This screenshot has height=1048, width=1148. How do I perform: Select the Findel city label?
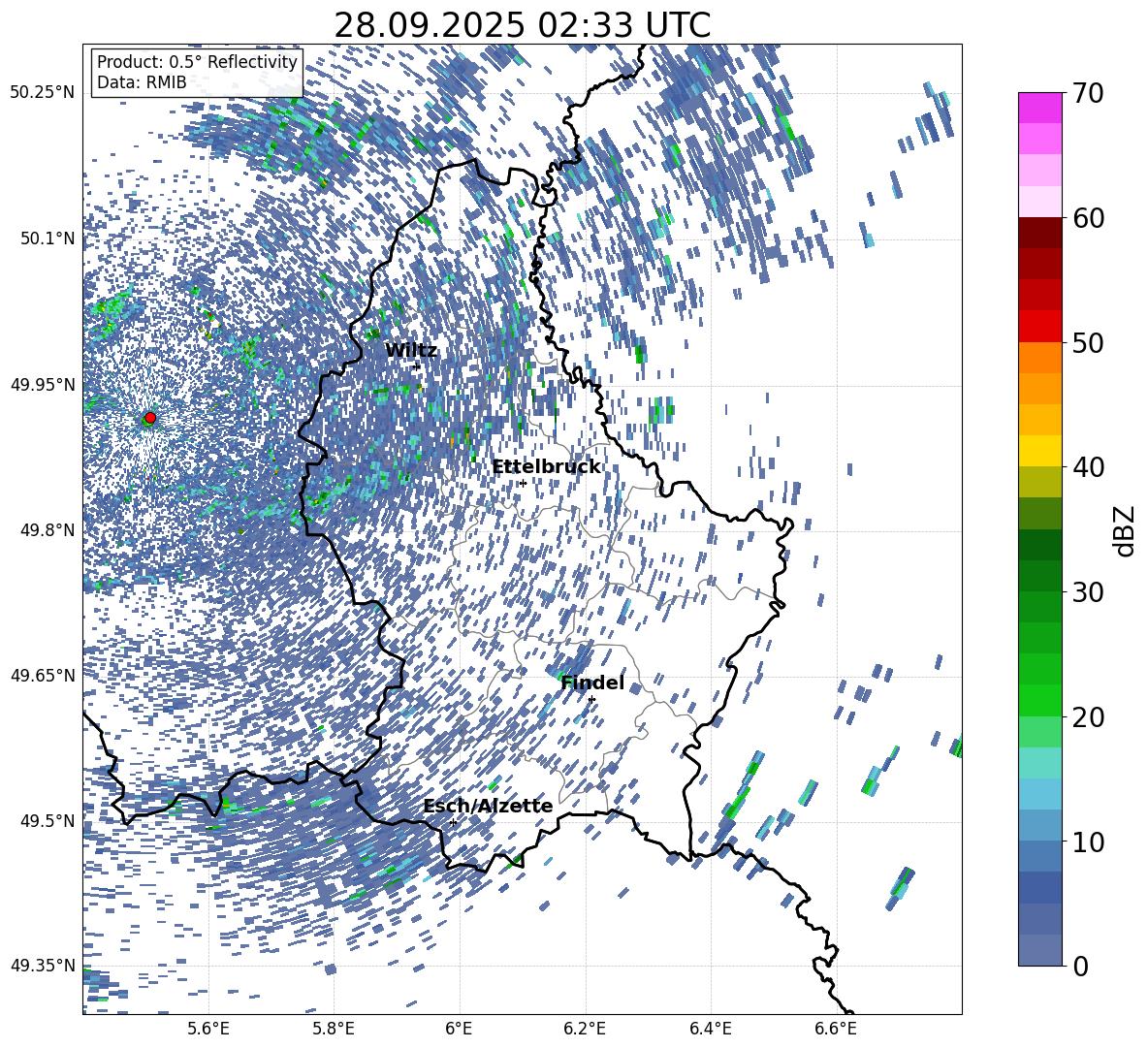(592, 683)
